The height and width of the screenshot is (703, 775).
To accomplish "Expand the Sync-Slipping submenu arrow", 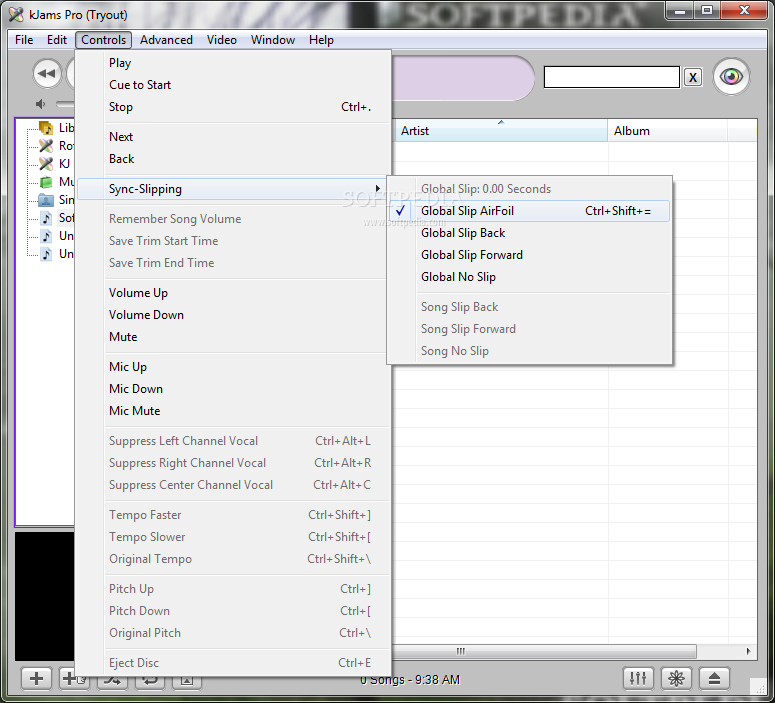I will [x=378, y=188].
